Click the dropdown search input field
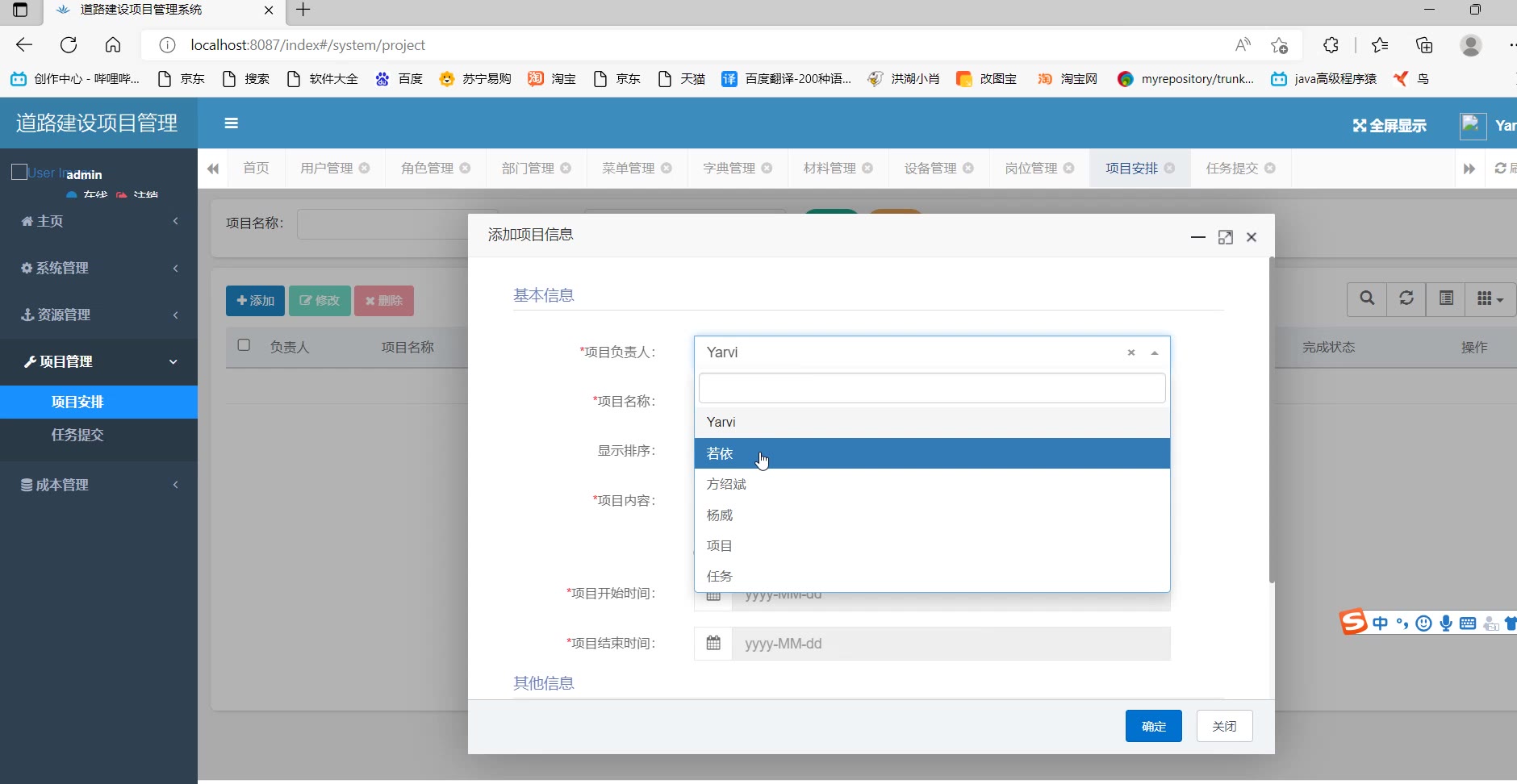 (x=931, y=388)
